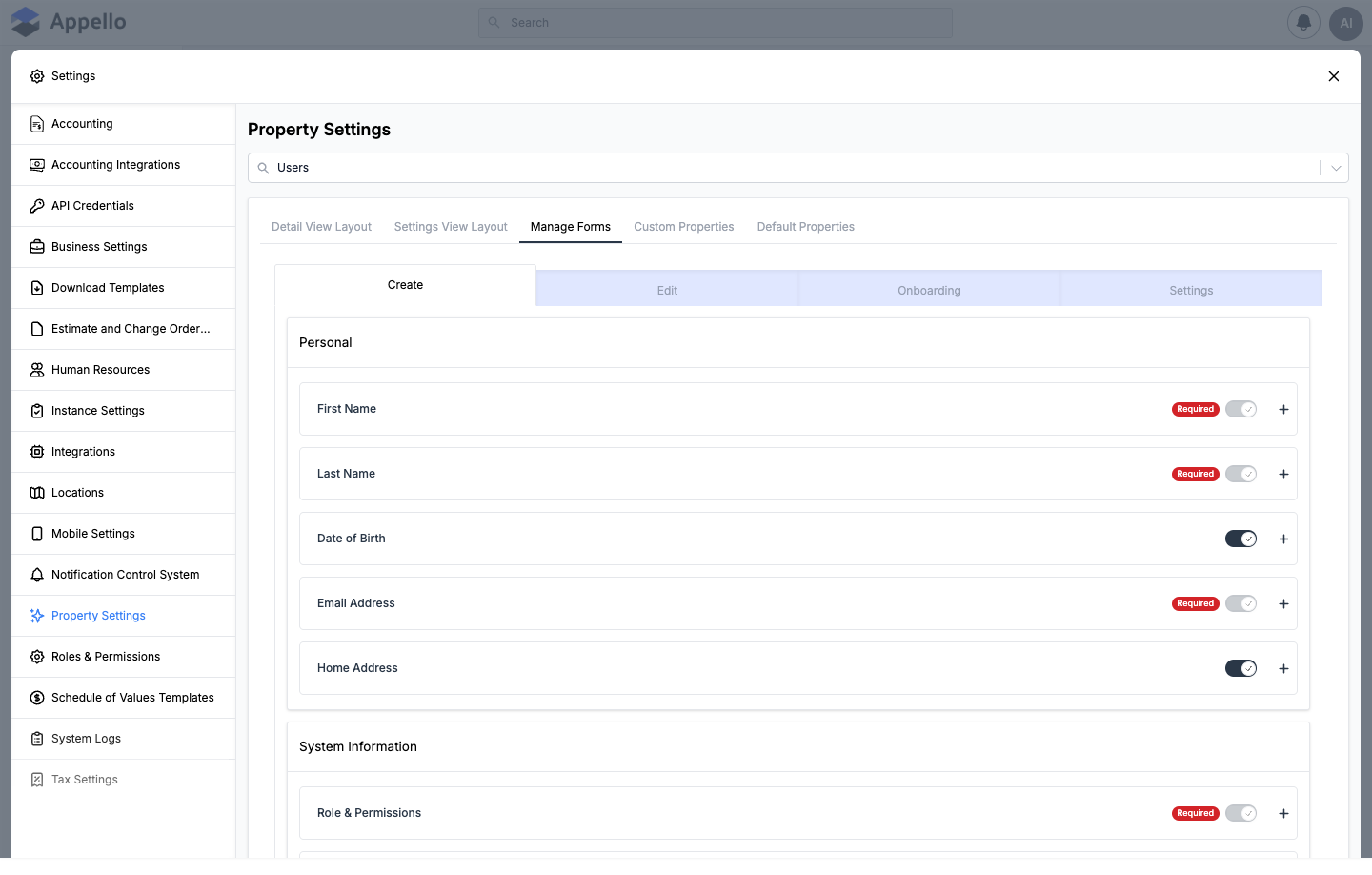Image resolution: width=1372 pixels, height=875 pixels.
Task: Expand the Email Address row plus
Action: tap(1283, 603)
